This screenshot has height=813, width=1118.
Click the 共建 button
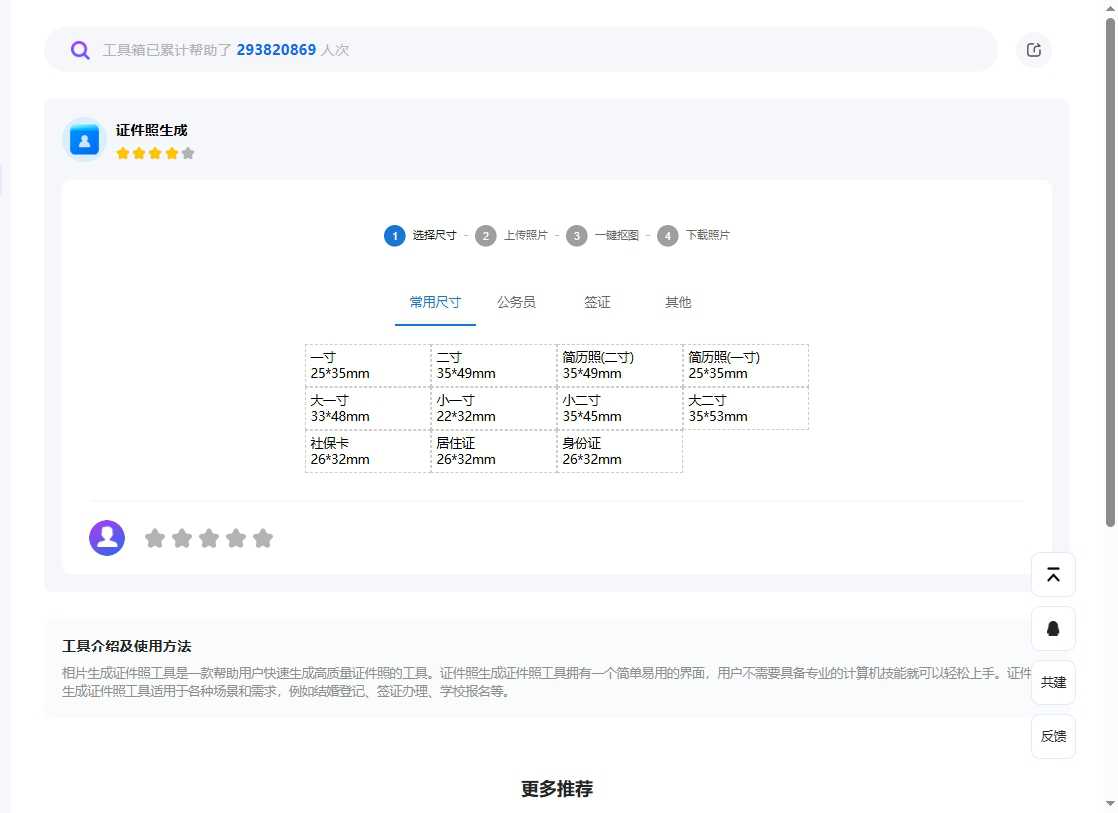tap(1052, 682)
